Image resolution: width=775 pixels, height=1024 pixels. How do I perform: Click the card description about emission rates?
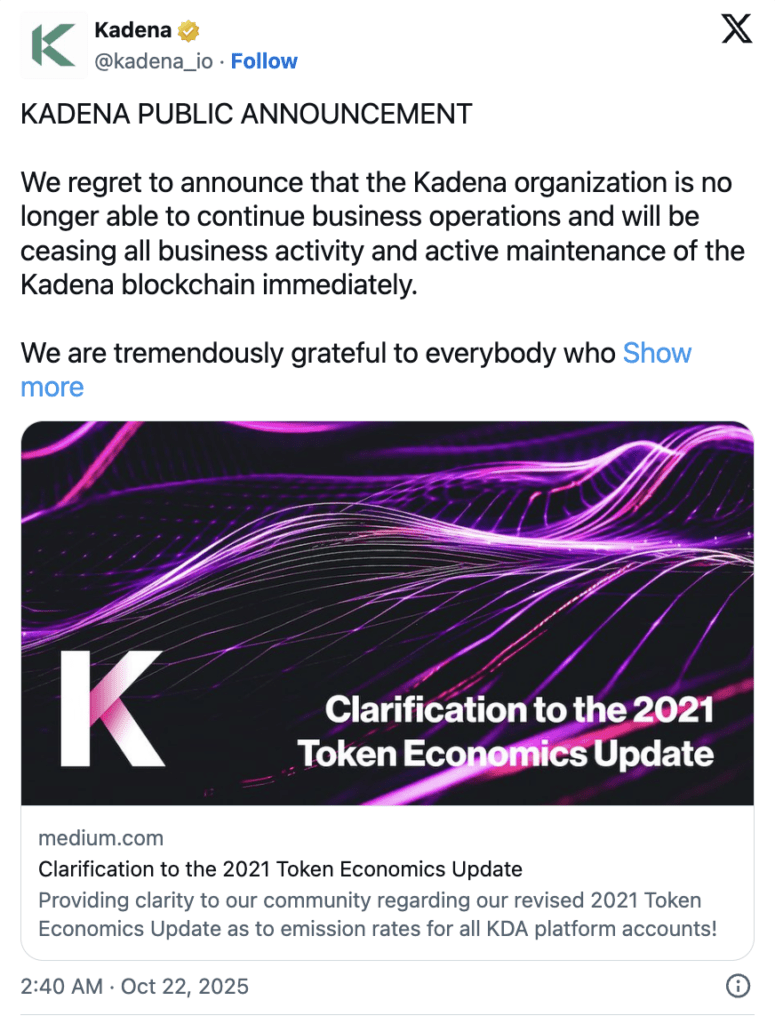tap(377, 914)
